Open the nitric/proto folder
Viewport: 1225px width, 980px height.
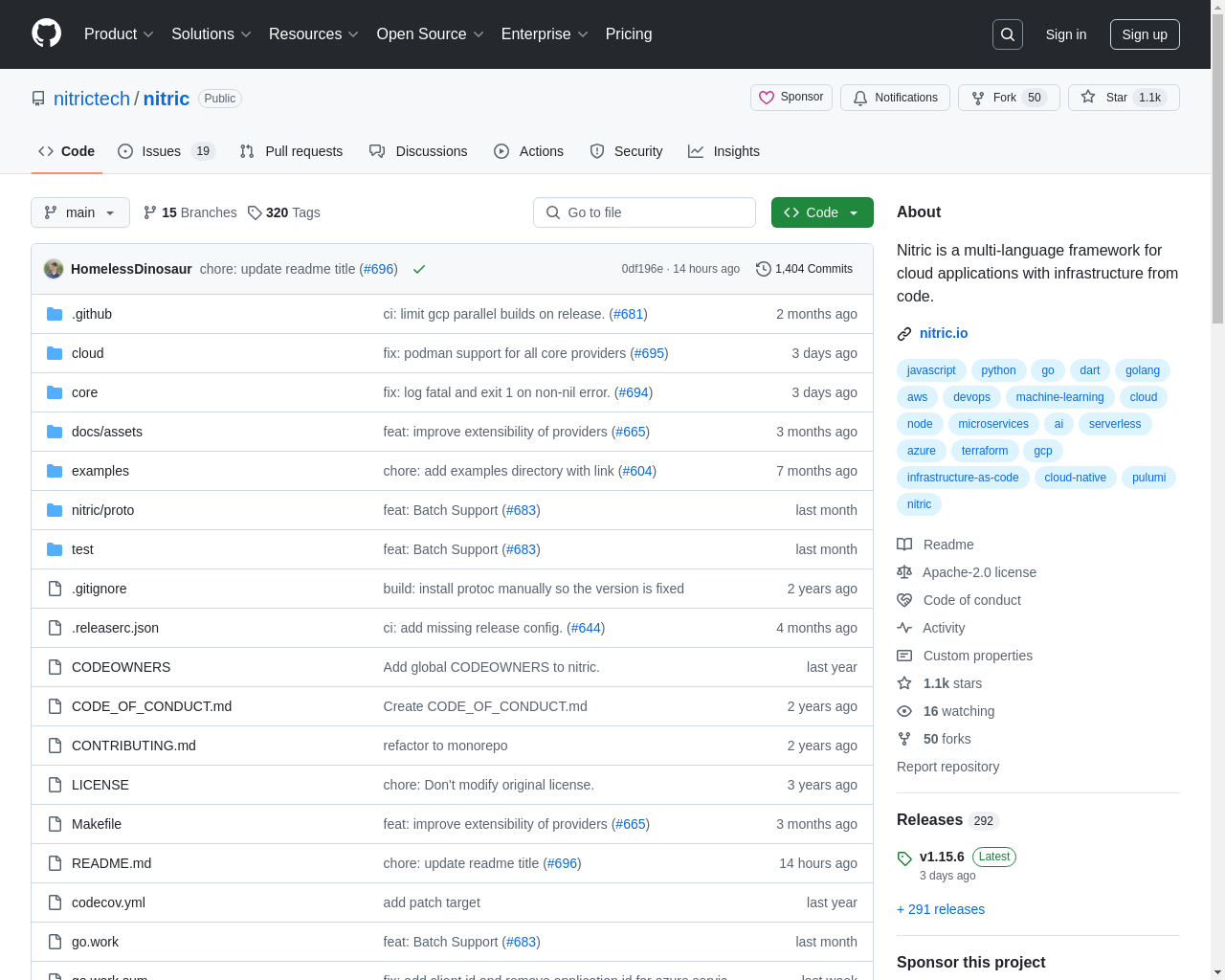coord(102,510)
